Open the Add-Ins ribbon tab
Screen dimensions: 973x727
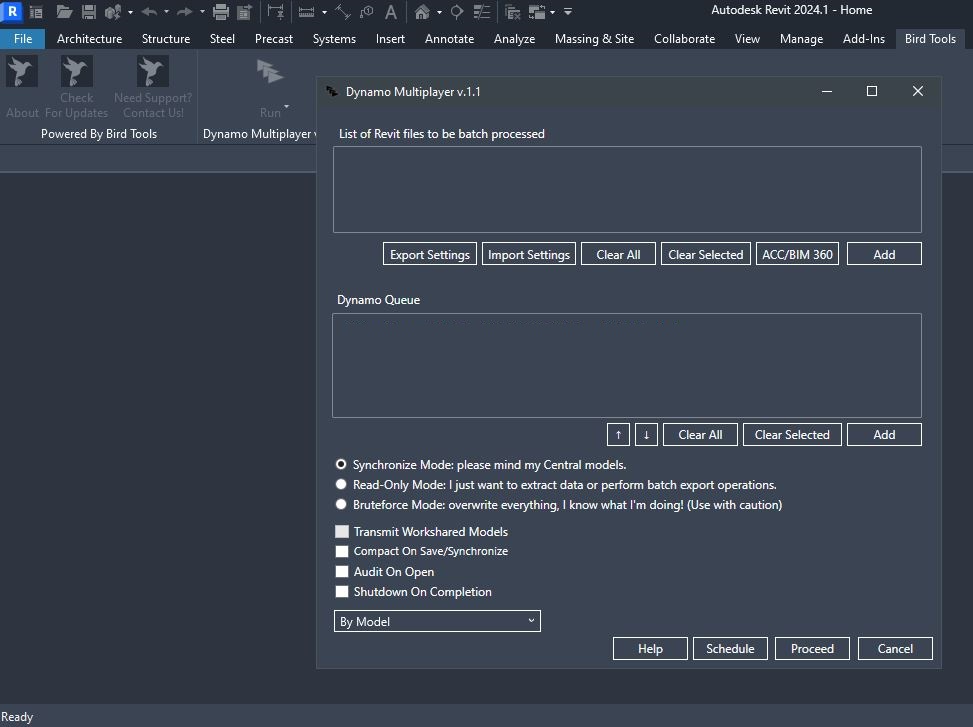[863, 39]
